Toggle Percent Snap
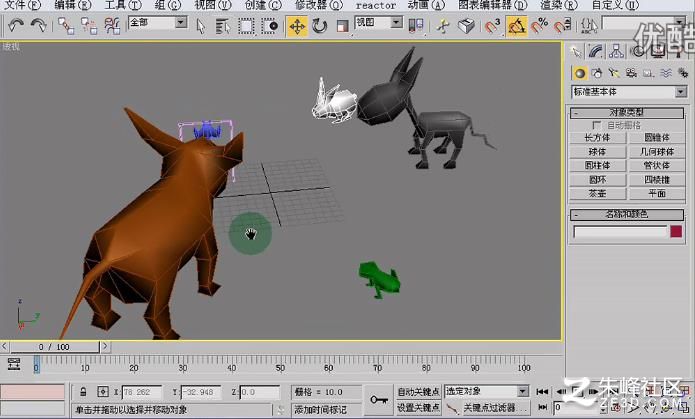Screen dimensions: 695x419 (x=539, y=27)
